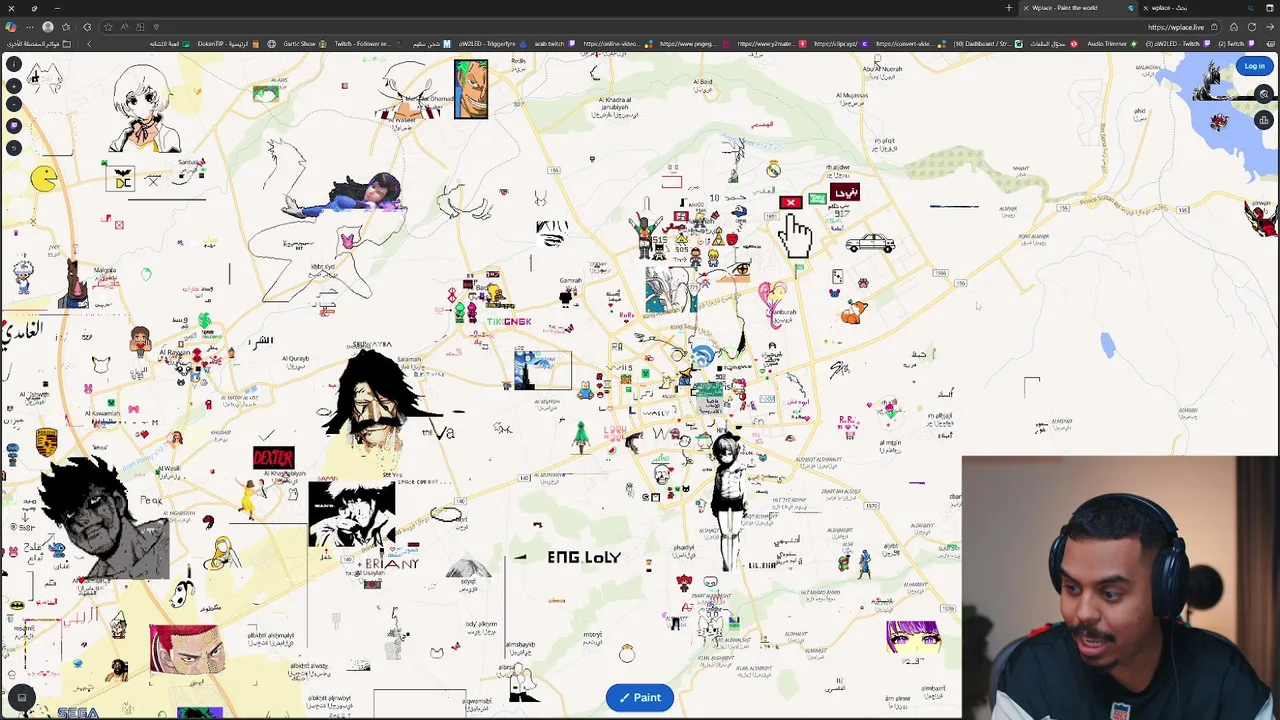This screenshot has width=1280, height=720.
Task: Click the bottom-left map style button
Action: point(21,697)
